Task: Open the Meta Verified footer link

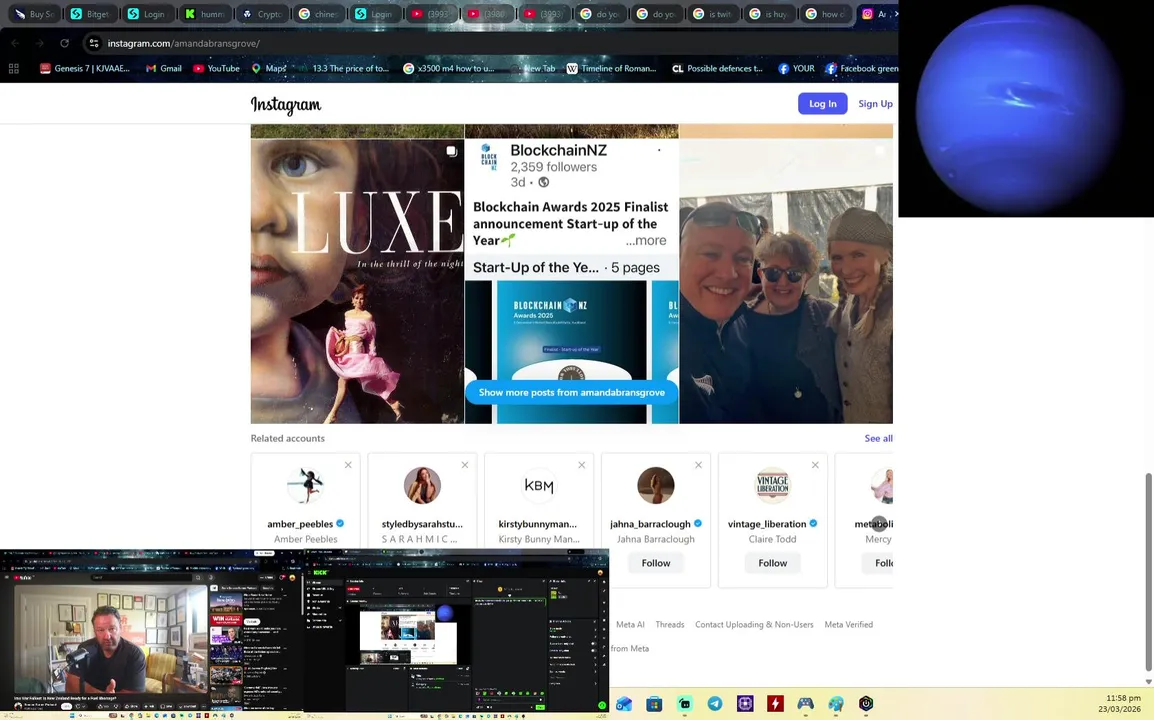Action: (x=849, y=624)
